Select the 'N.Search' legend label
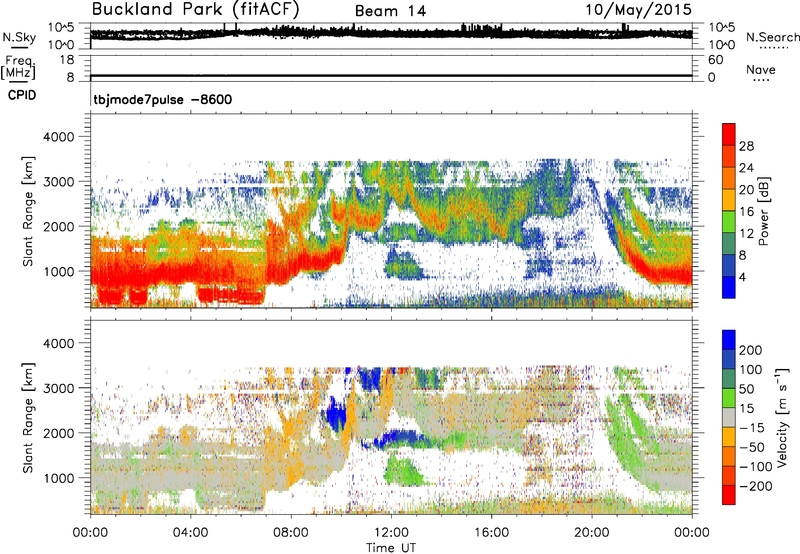The width and height of the screenshot is (800, 554). coord(773,37)
